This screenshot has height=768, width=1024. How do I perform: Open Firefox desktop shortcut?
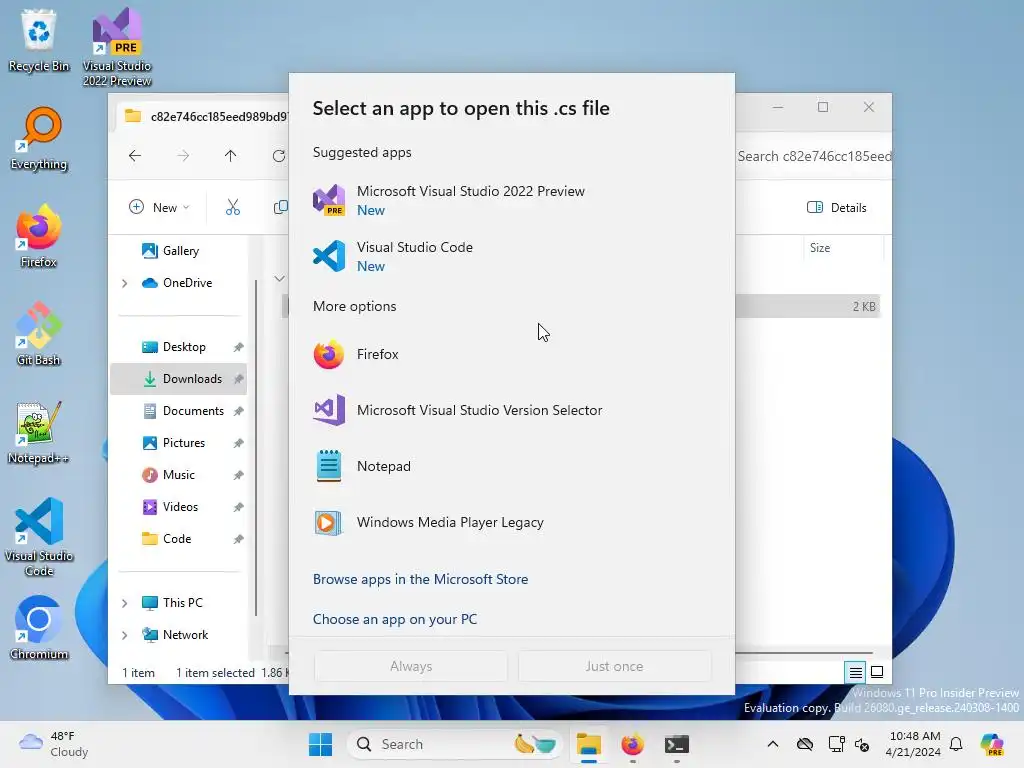39,236
